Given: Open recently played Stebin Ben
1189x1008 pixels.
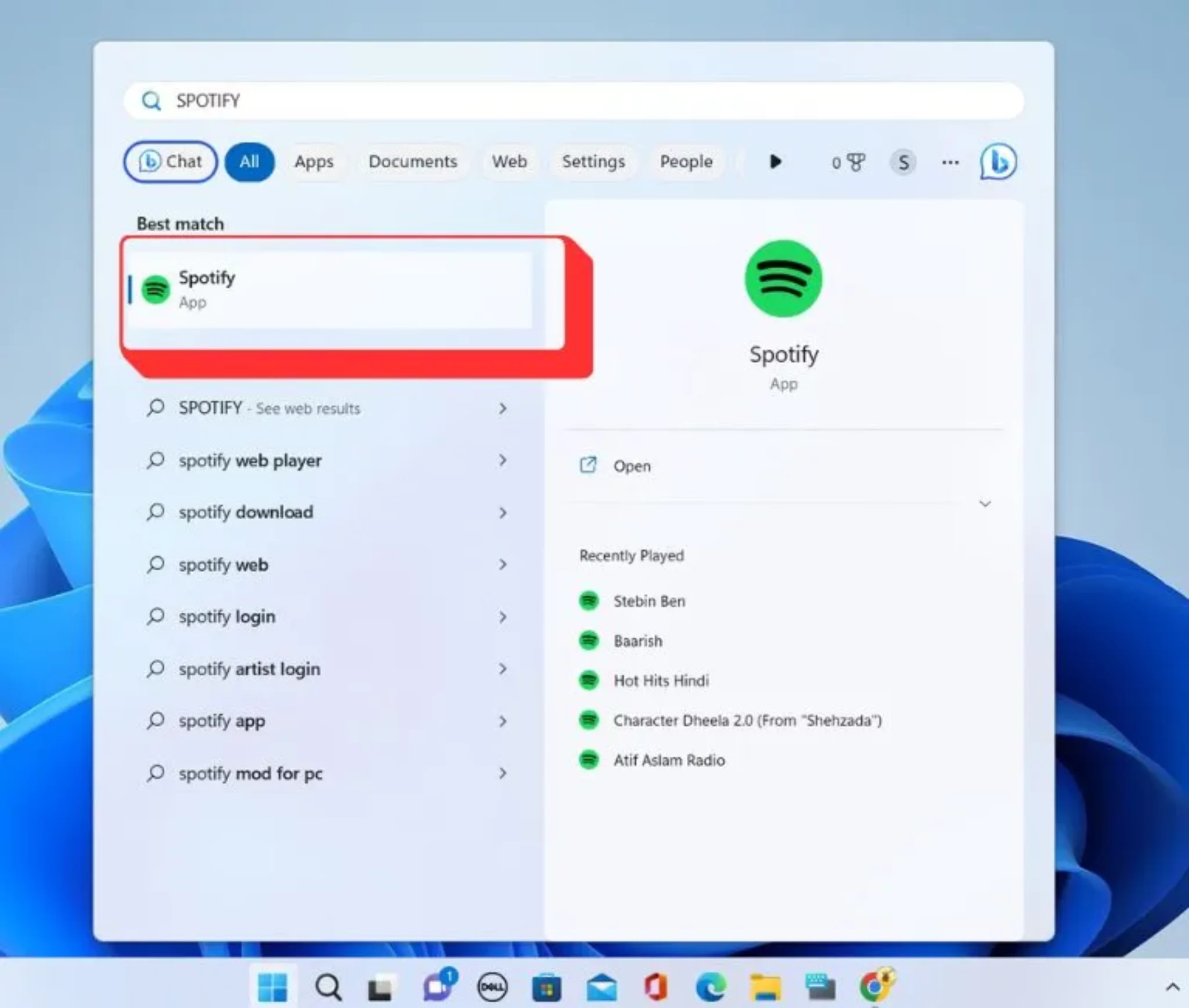Looking at the screenshot, I should [x=649, y=601].
